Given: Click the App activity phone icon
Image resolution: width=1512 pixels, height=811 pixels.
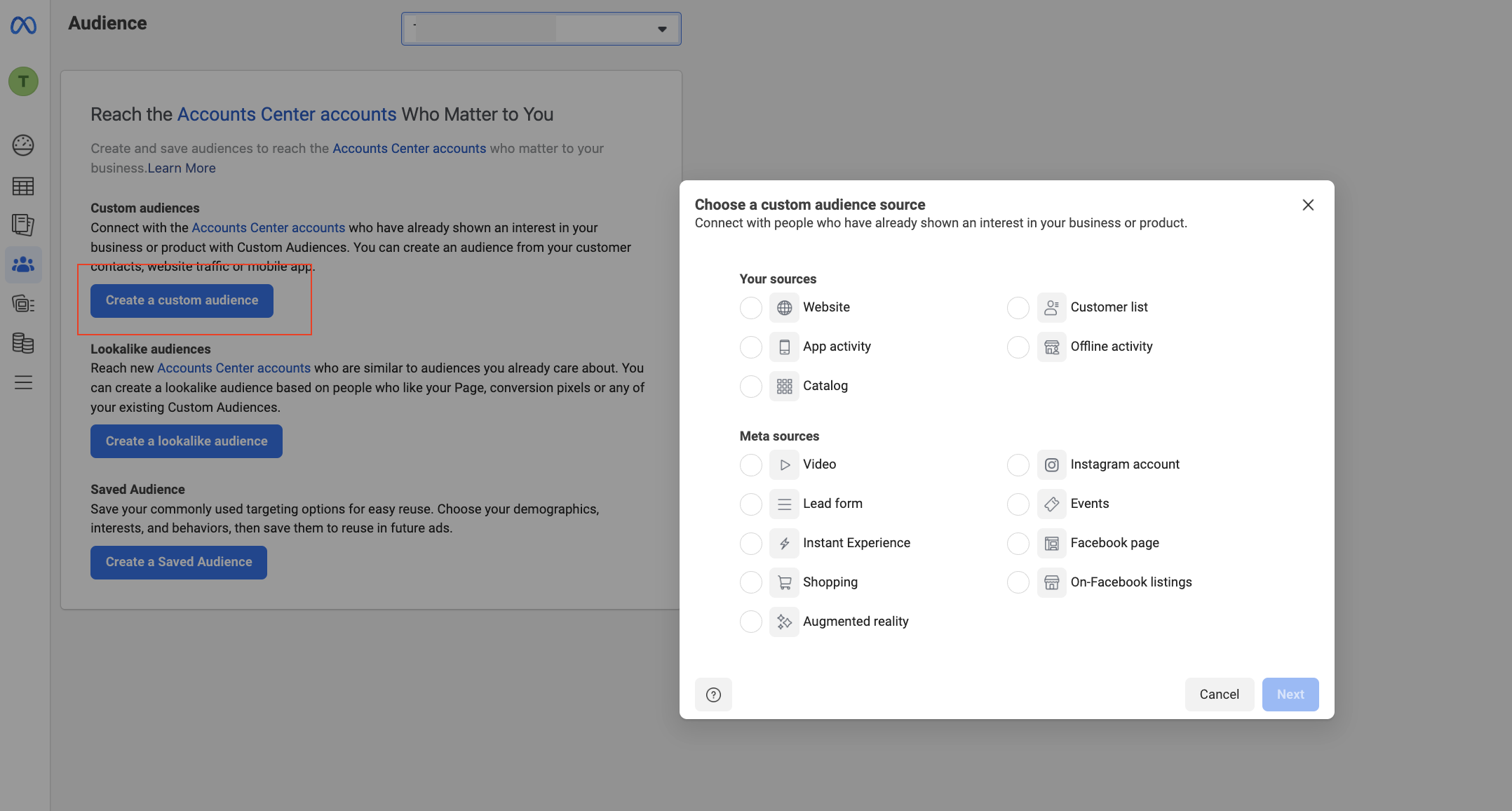Looking at the screenshot, I should [784, 347].
